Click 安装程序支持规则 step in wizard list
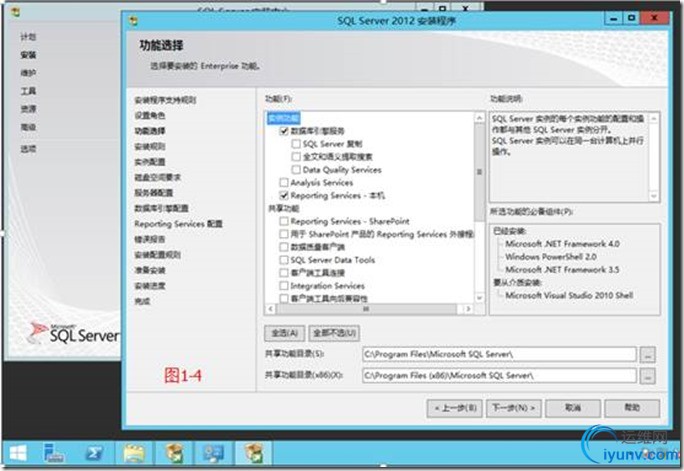 (165, 100)
